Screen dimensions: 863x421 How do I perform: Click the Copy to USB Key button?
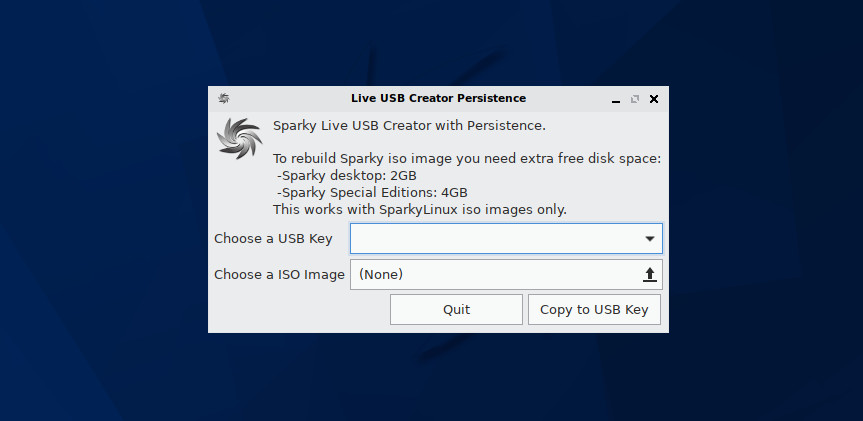pyautogui.click(x=594, y=309)
